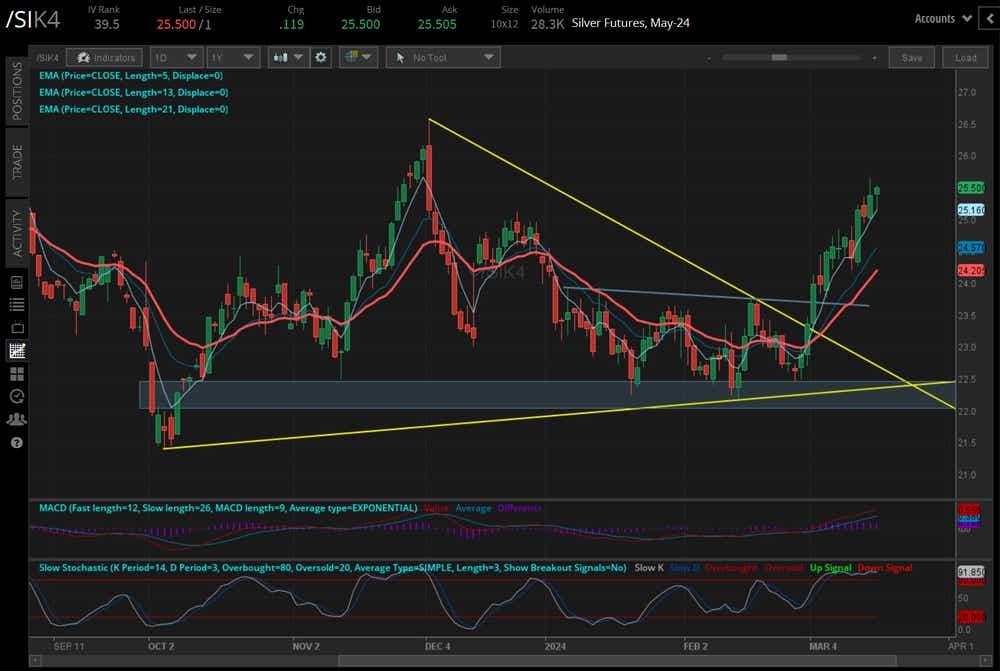This screenshot has width=1000, height=671.
Task: Expand the 1D aggregation period dropdown
Action: point(176,58)
